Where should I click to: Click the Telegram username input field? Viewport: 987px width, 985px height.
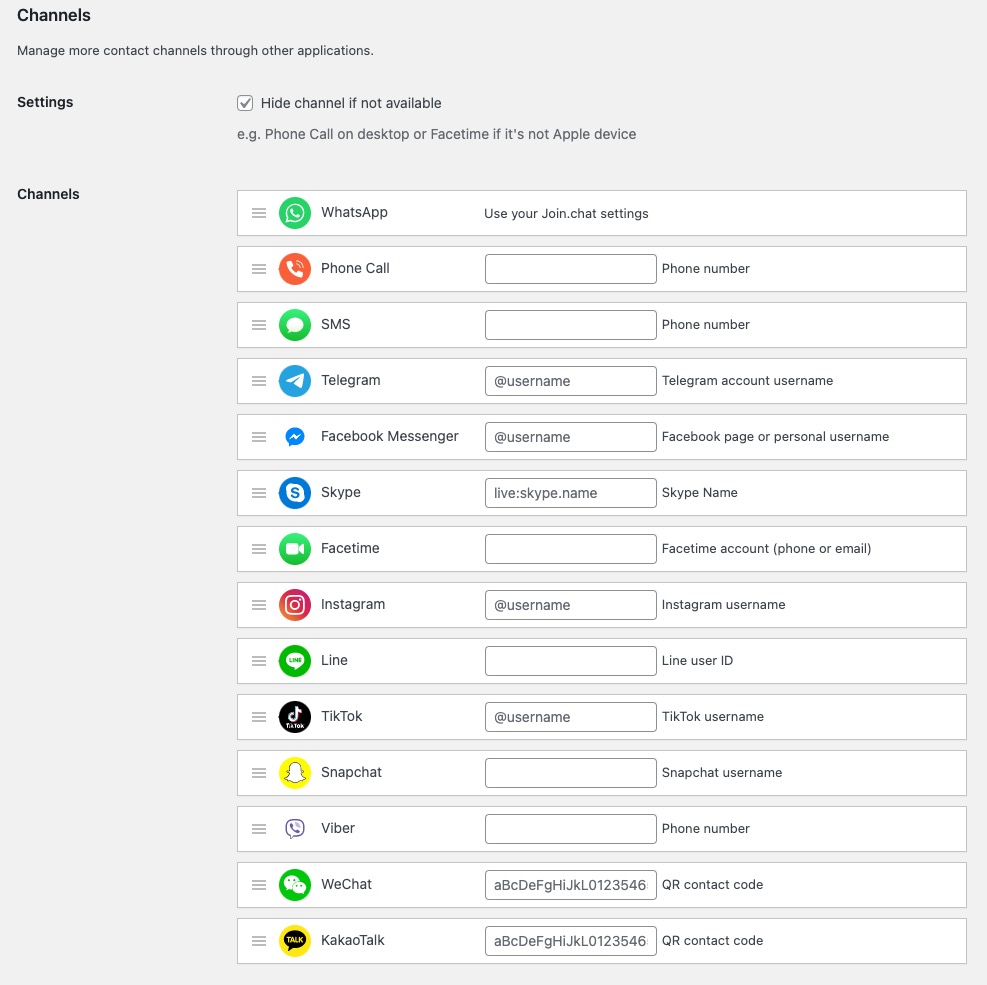tap(570, 381)
